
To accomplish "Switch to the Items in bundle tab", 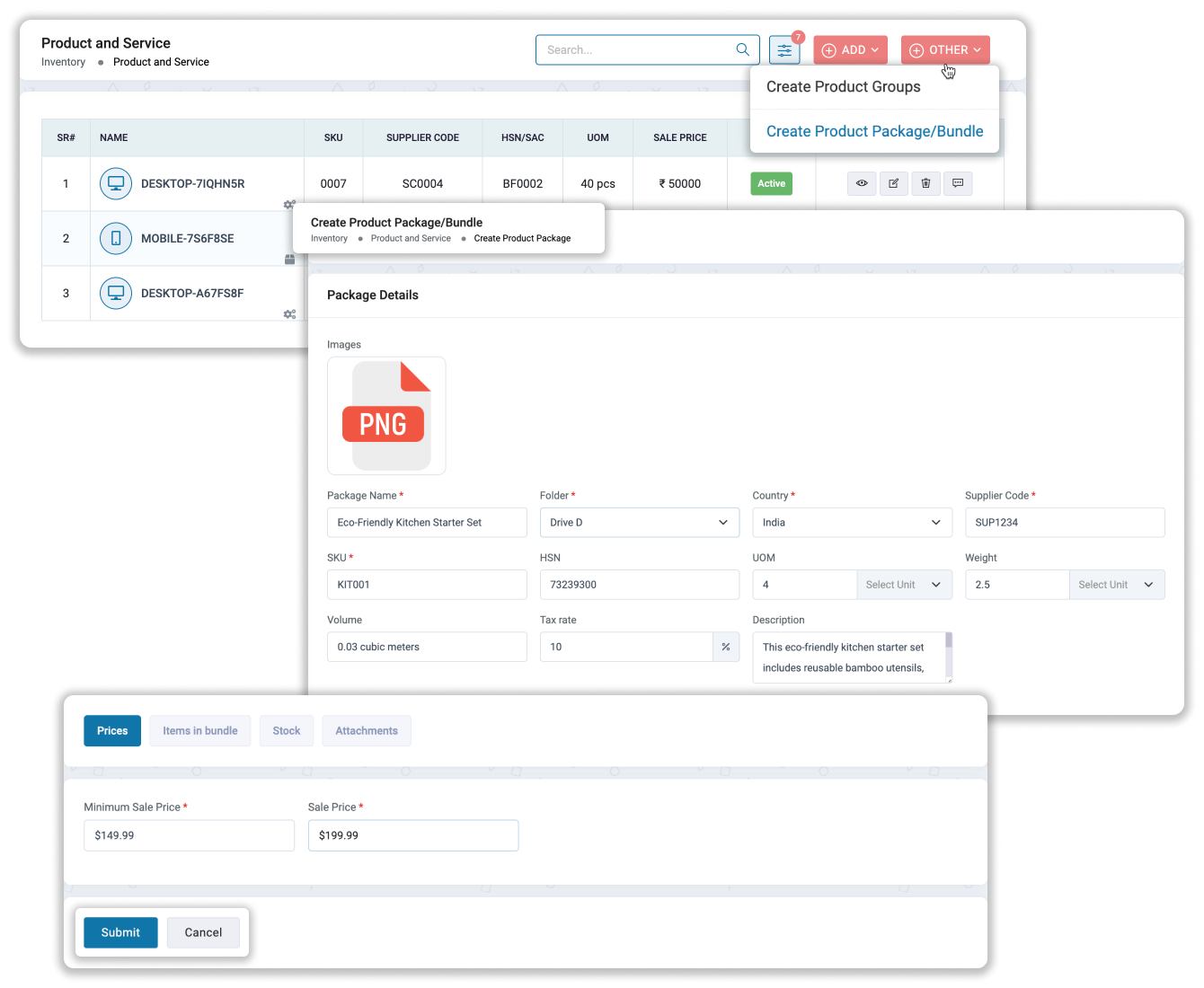I will (x=199, y=730).
